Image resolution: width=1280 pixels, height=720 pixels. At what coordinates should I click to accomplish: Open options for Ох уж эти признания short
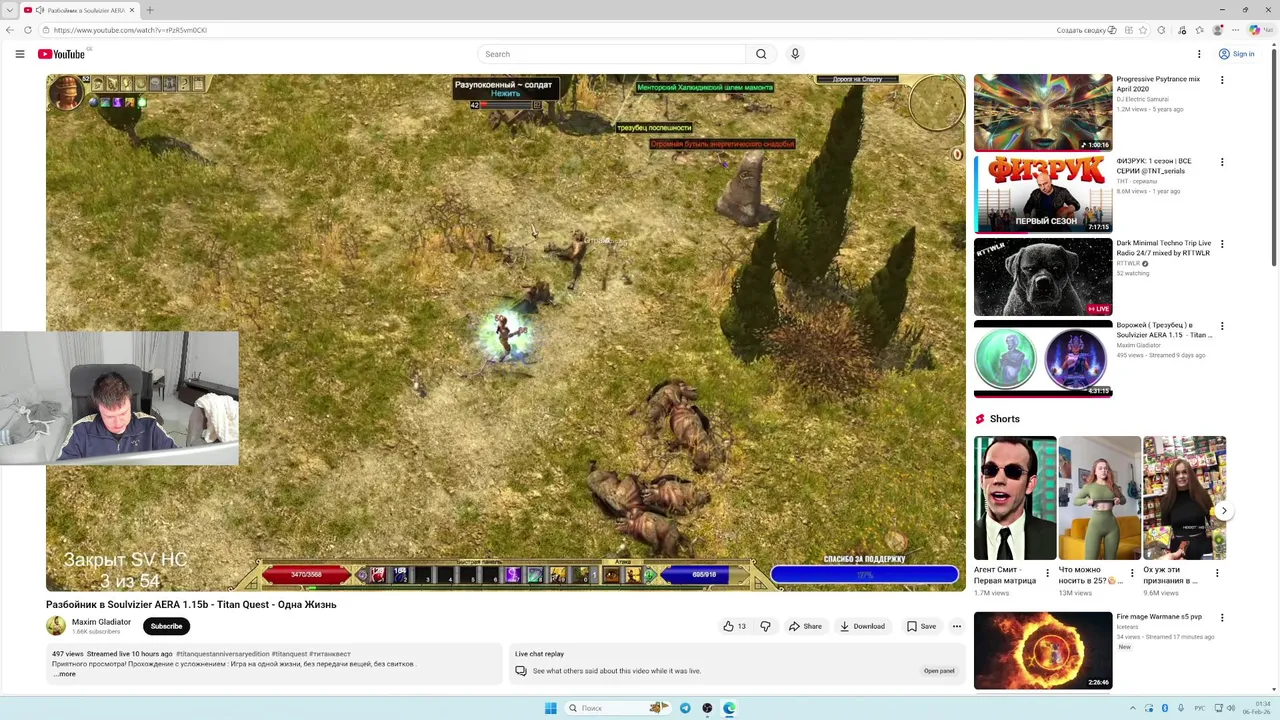(x=1217, y=573)
